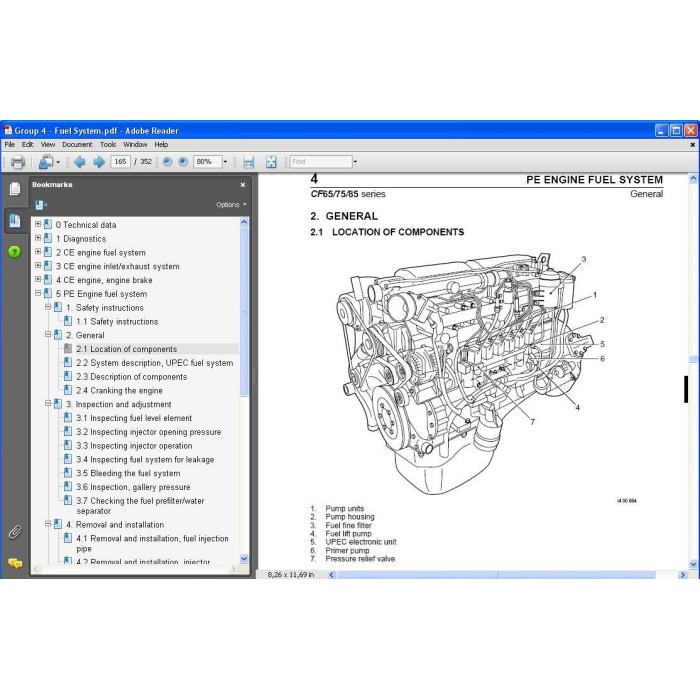Open the Attachments paperclip icon

point(15,532)
